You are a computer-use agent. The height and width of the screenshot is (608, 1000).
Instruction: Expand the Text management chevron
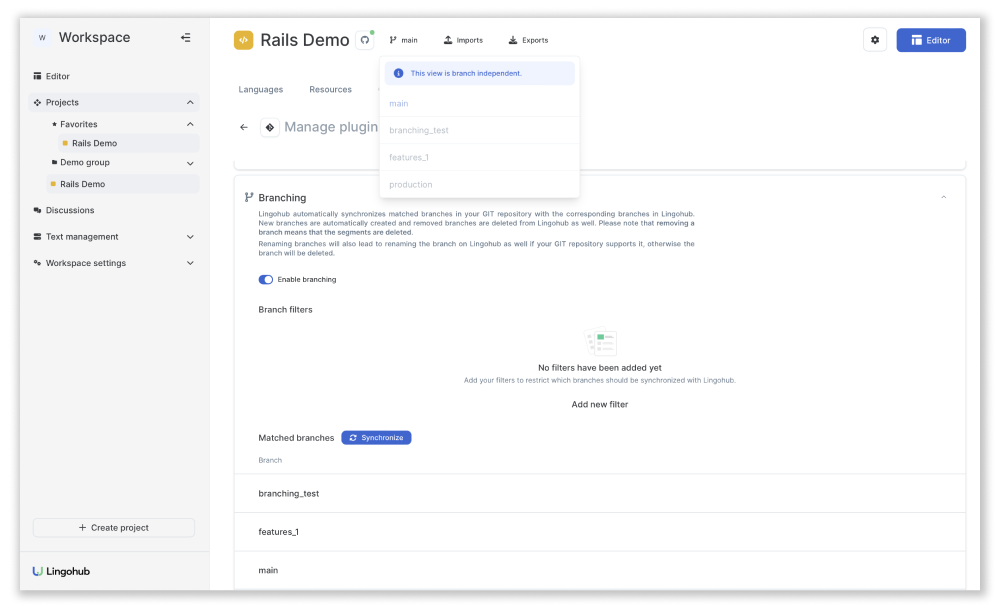pos(190,237)
